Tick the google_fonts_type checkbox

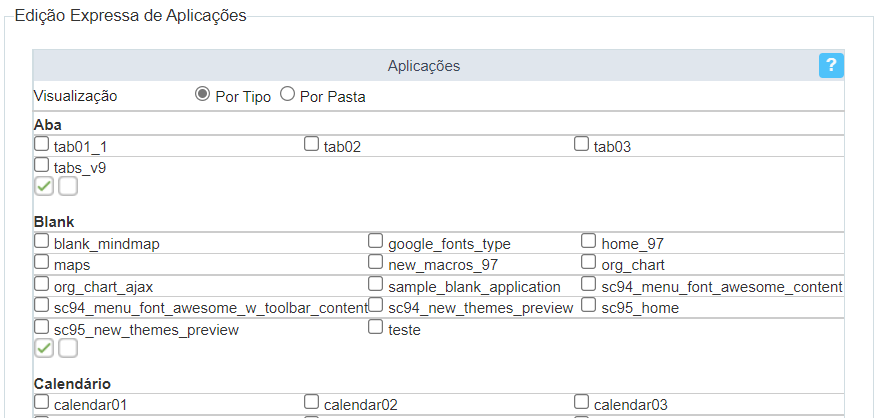pos(376,242)
